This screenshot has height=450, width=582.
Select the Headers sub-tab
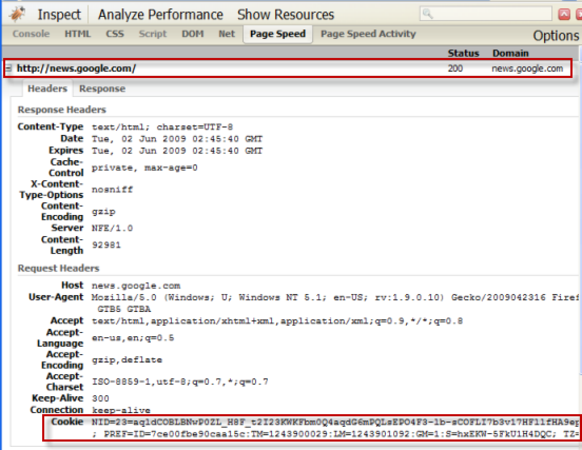[47, 89]
